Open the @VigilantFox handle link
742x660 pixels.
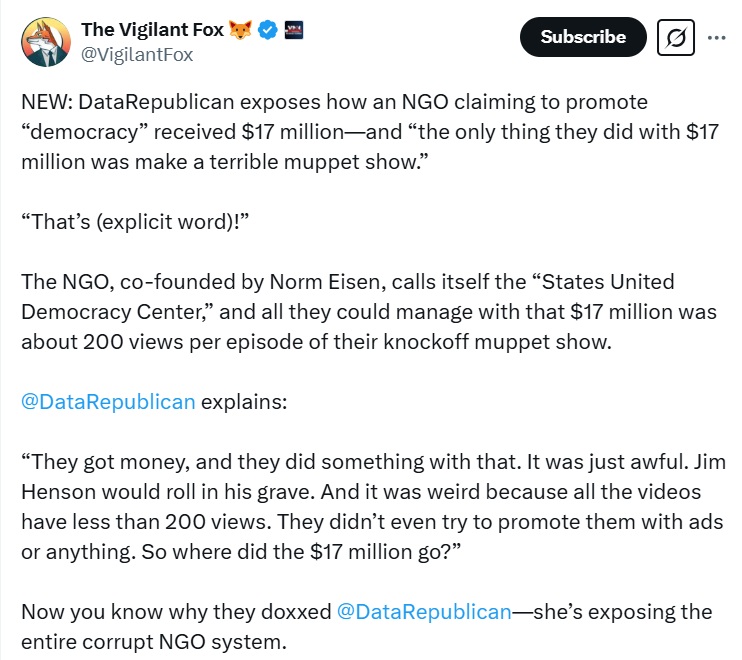[x=137, y=54]
